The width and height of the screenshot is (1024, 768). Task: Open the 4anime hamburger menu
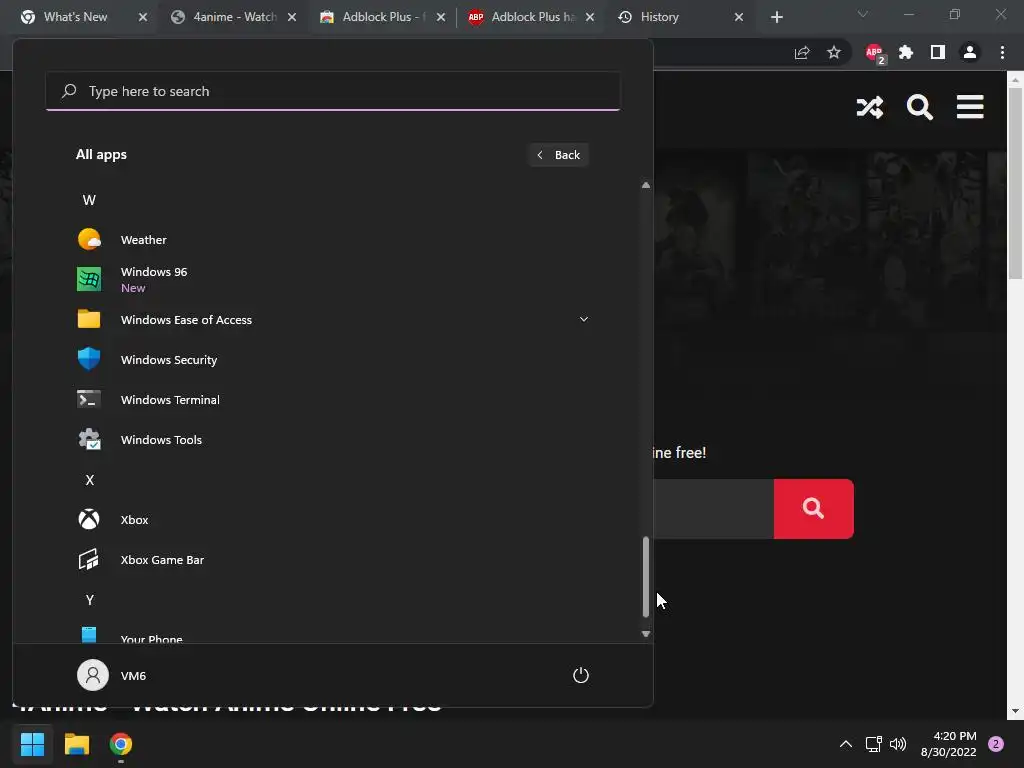point(970,107)
